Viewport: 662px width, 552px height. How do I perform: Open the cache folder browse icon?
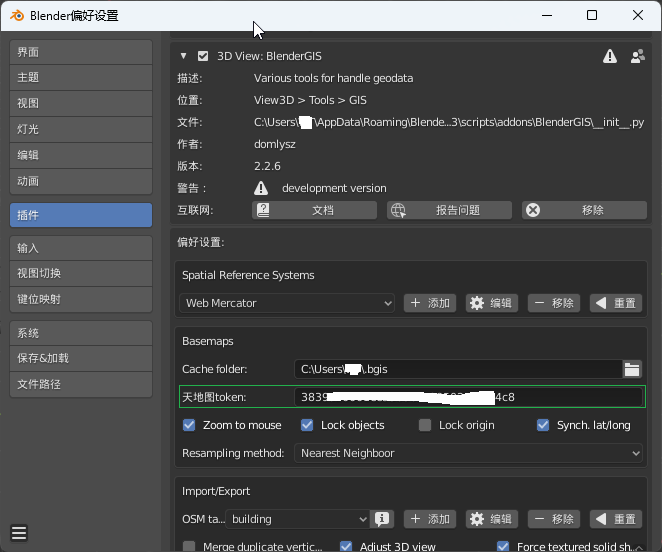click(x=632, y=369)
